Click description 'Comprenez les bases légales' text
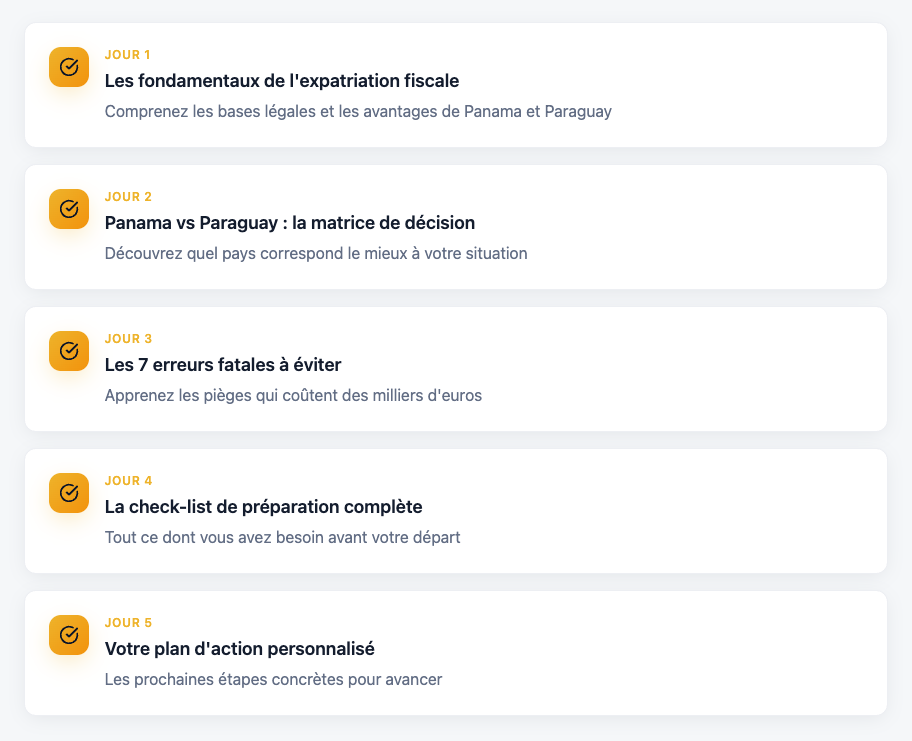 coord(357,111)
